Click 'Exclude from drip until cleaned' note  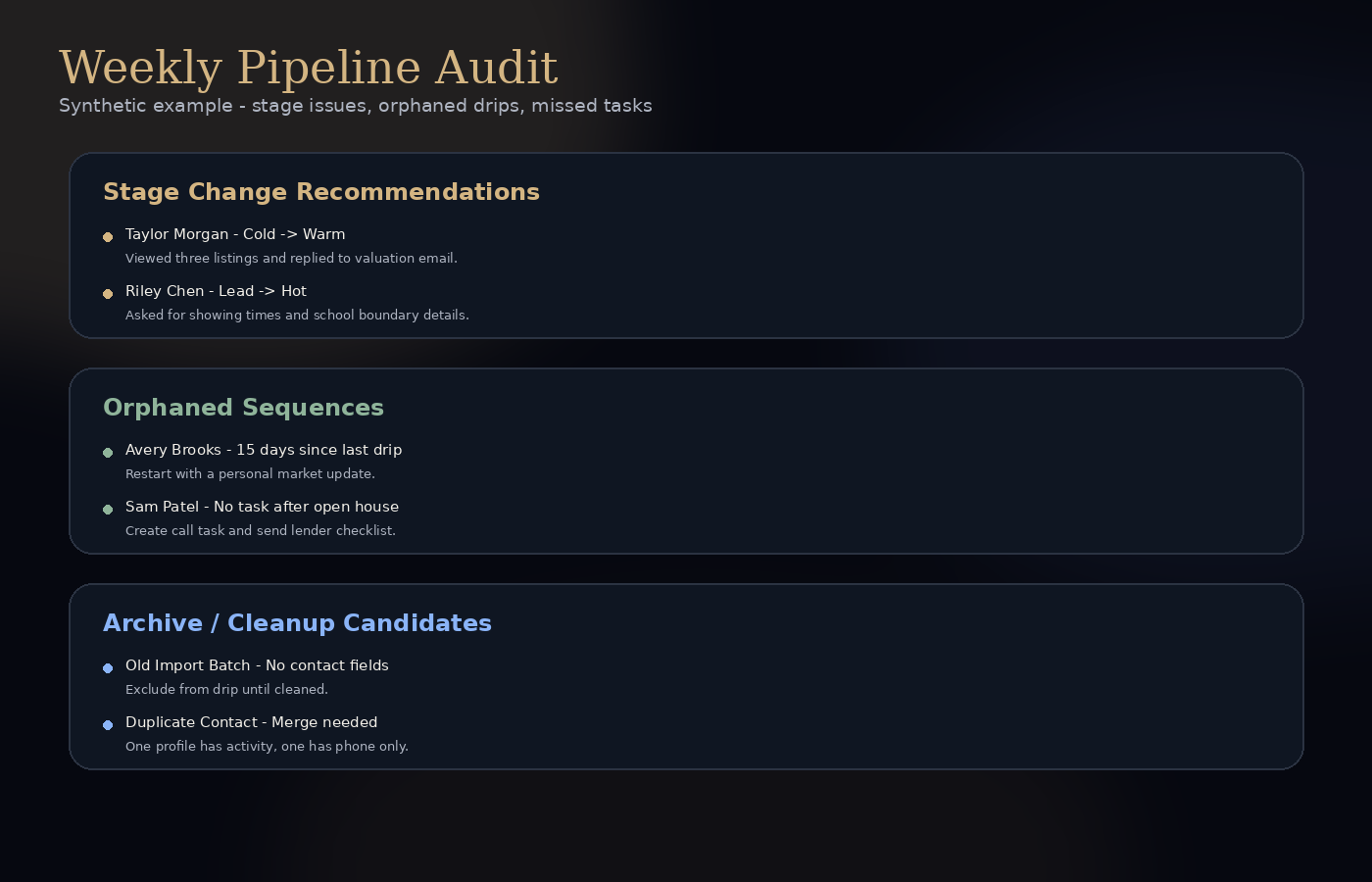(226, 690)
